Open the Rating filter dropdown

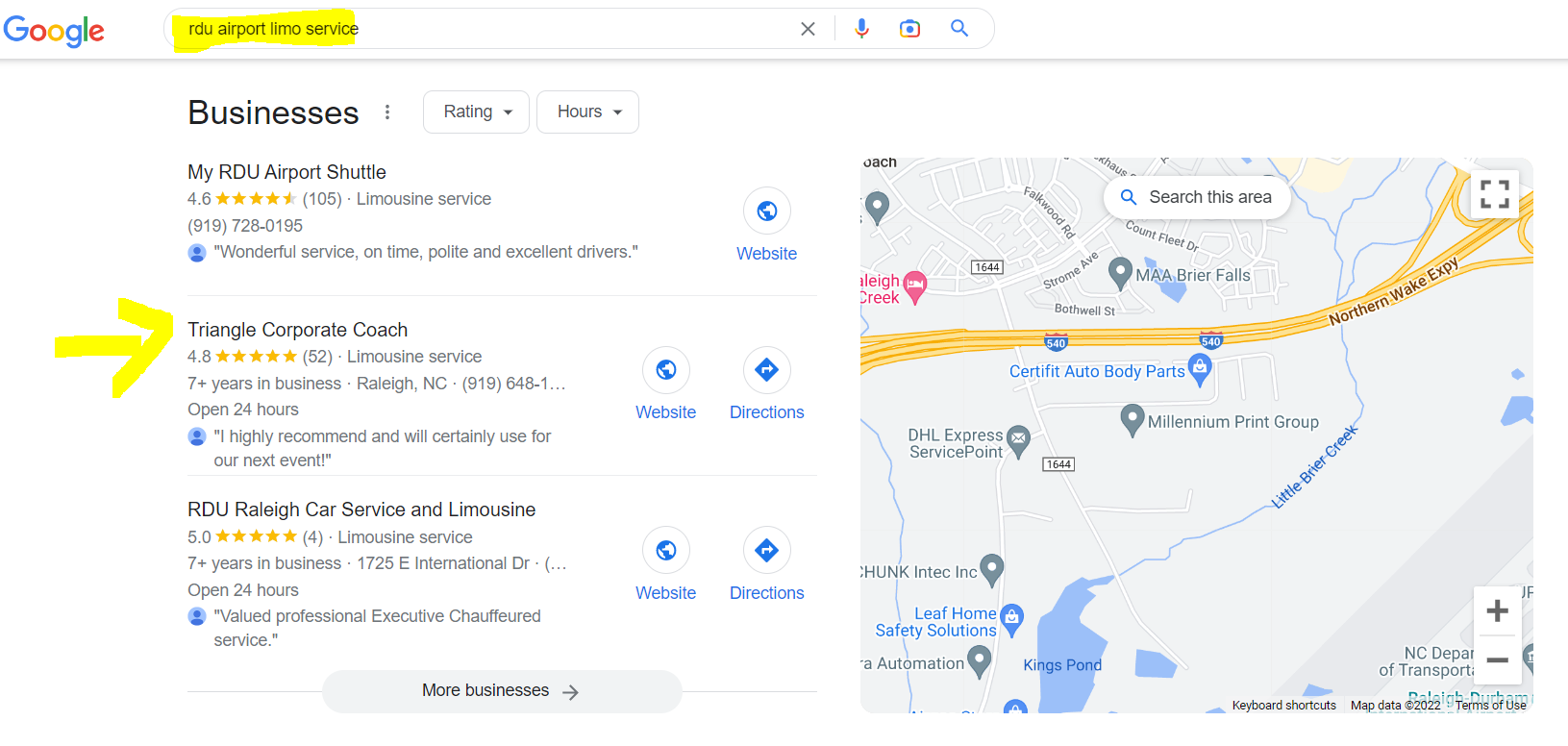click(x=476, y=112)
